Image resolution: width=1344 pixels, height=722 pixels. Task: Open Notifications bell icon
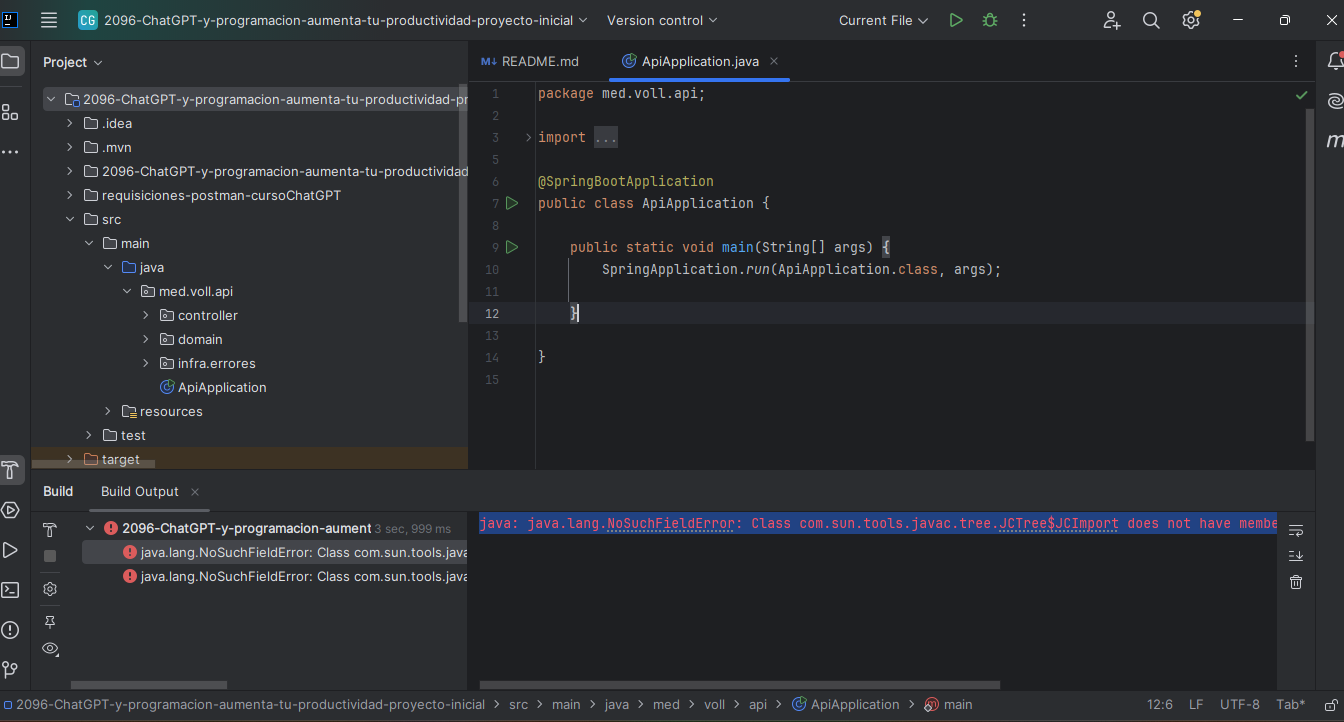(x=1334, y=62)
